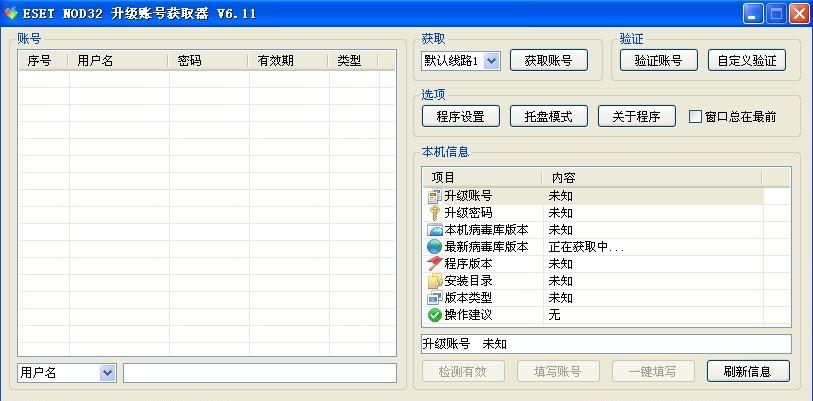The width and height of the screenshot is (813, 401).
Task: Click the 获取账号 button
Action: click(549, 60)
